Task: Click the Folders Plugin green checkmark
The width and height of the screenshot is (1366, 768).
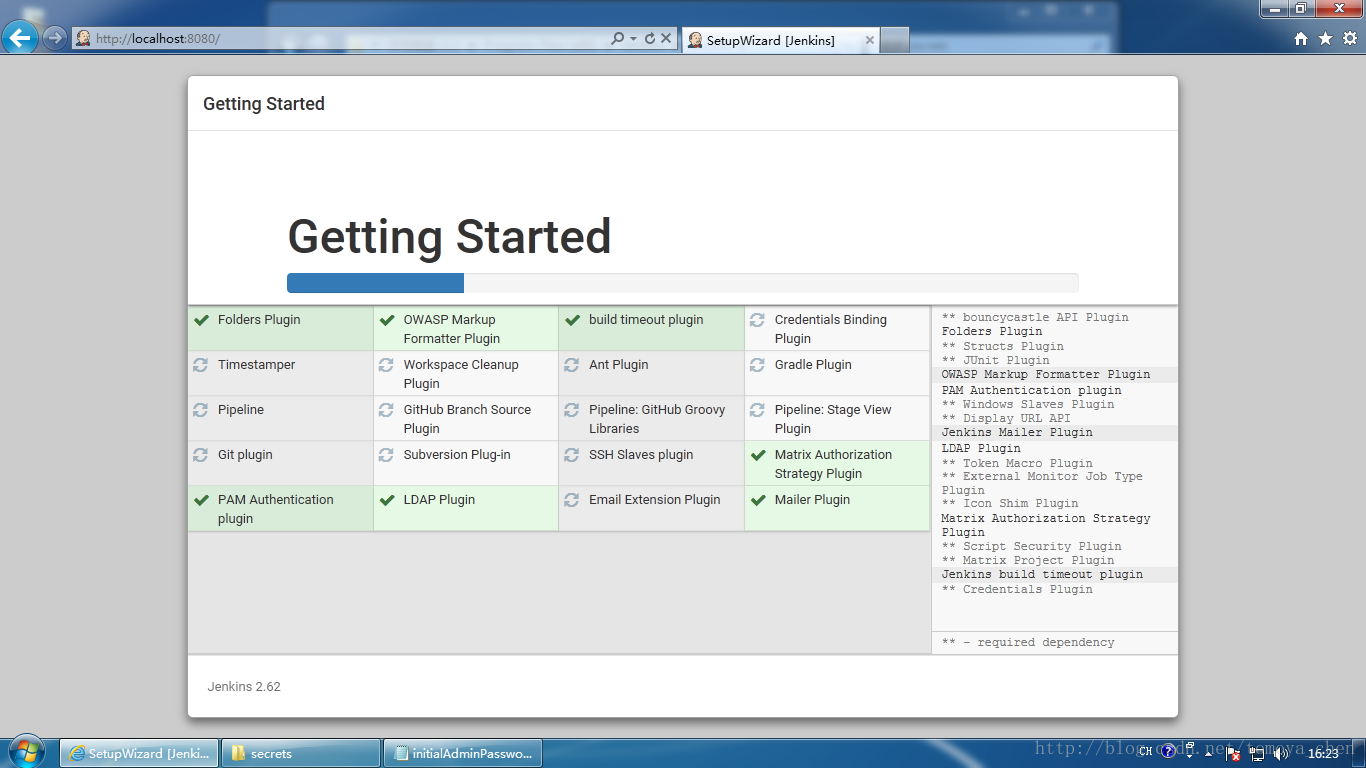Action: coord(201,320)
